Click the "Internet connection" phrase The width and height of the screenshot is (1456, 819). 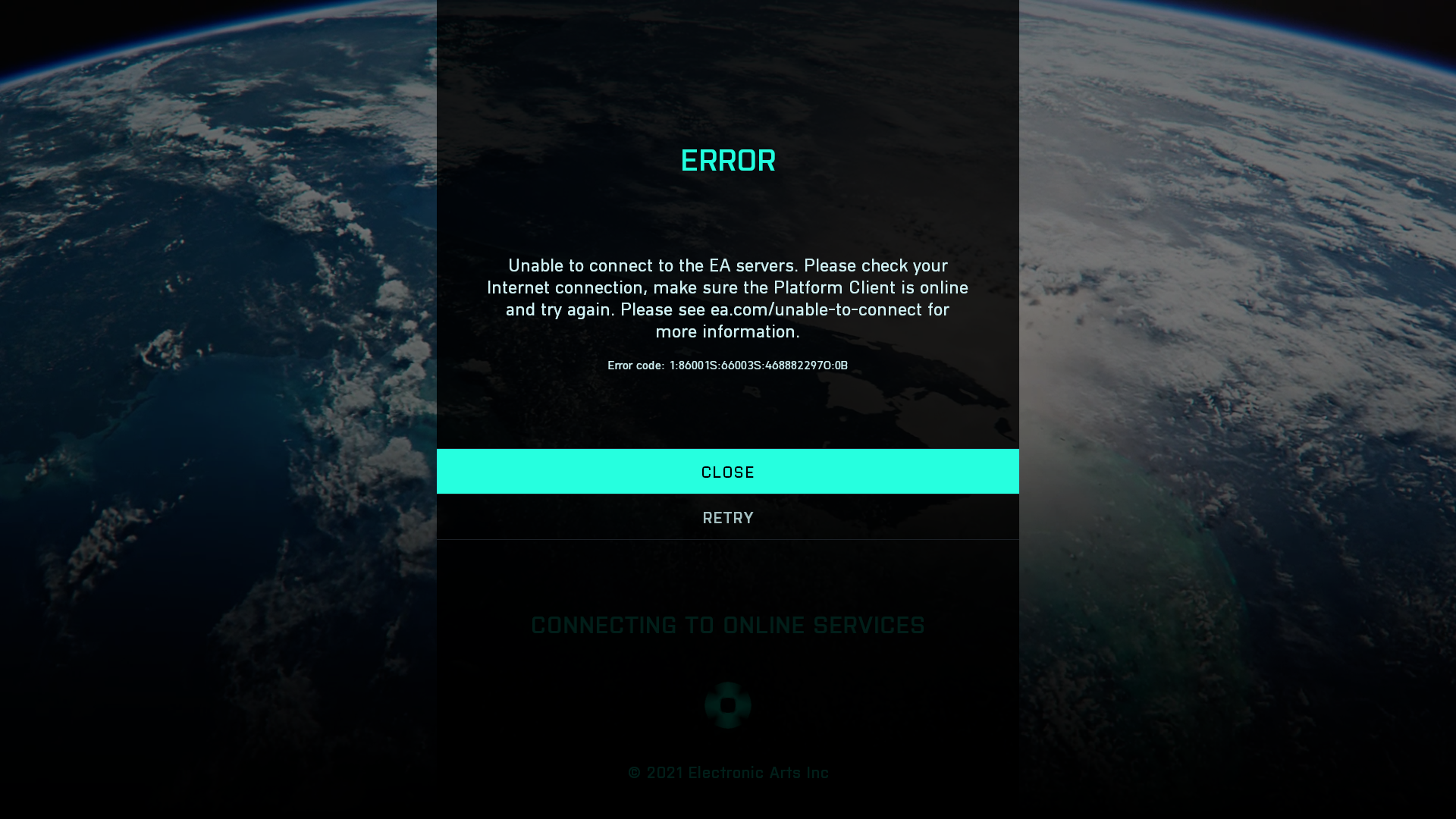tap(564, 287)
